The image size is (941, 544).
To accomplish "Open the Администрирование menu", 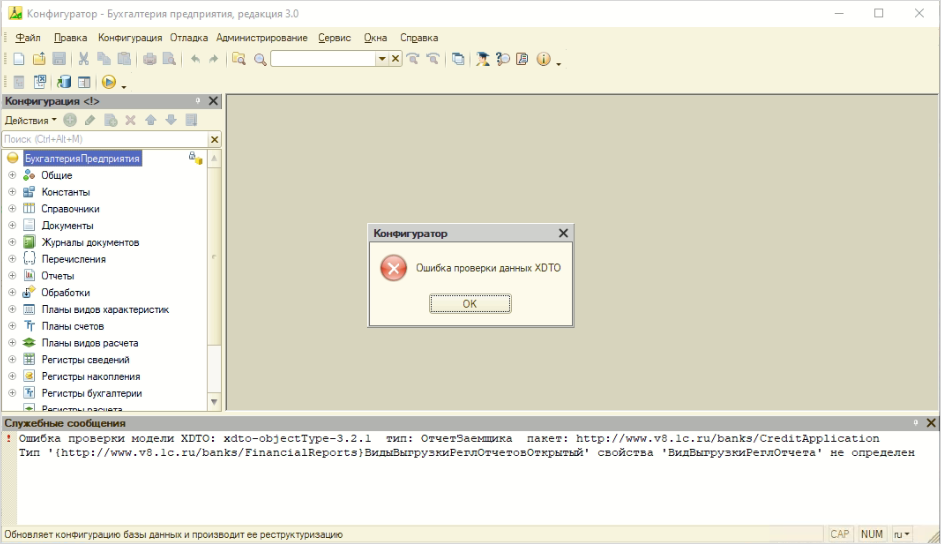I will coord(262,37).
